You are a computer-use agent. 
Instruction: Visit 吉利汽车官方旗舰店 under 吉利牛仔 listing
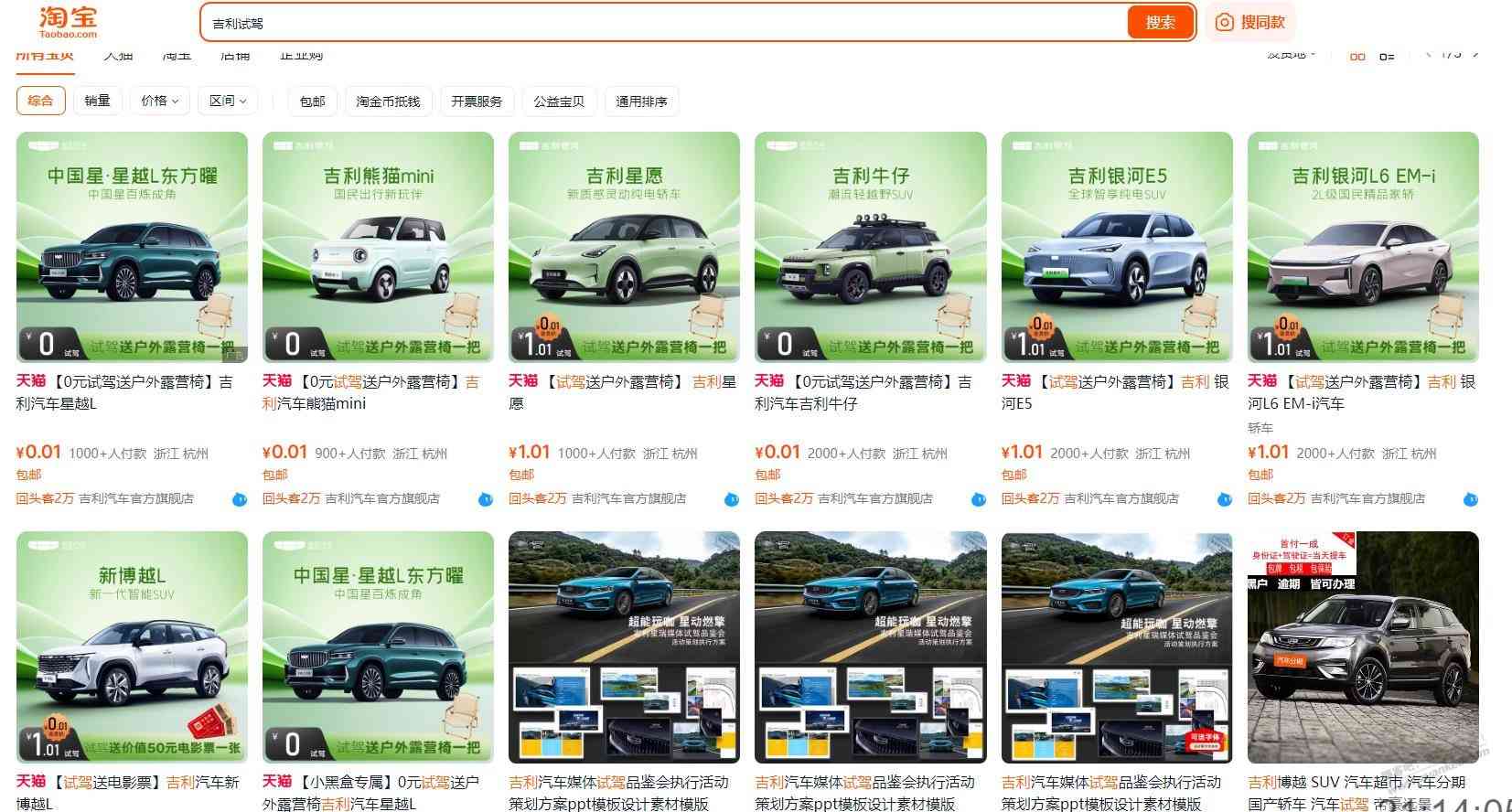coord(875,498)
